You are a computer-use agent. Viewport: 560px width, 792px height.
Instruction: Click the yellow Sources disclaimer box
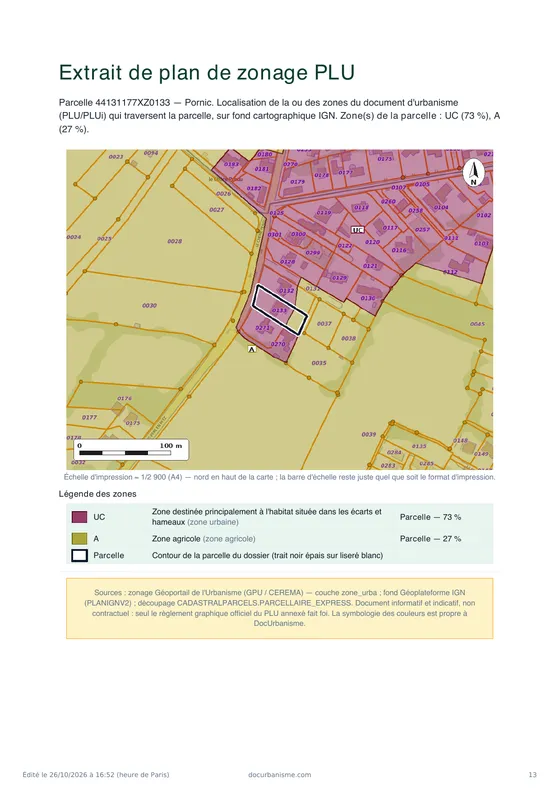[280, 608]
